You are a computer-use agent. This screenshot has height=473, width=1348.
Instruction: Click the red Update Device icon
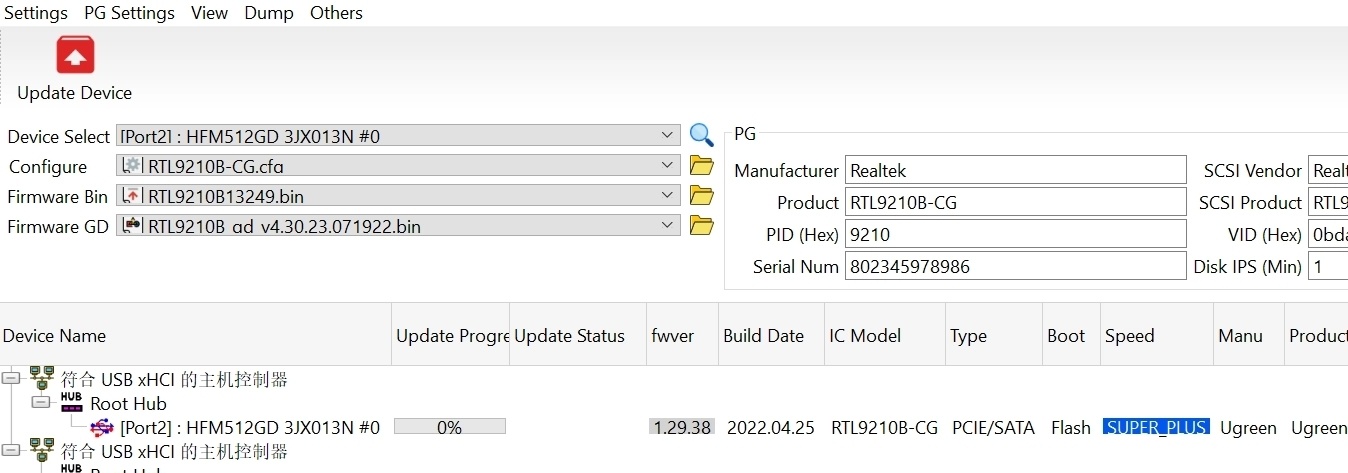[x=75, y=55]
